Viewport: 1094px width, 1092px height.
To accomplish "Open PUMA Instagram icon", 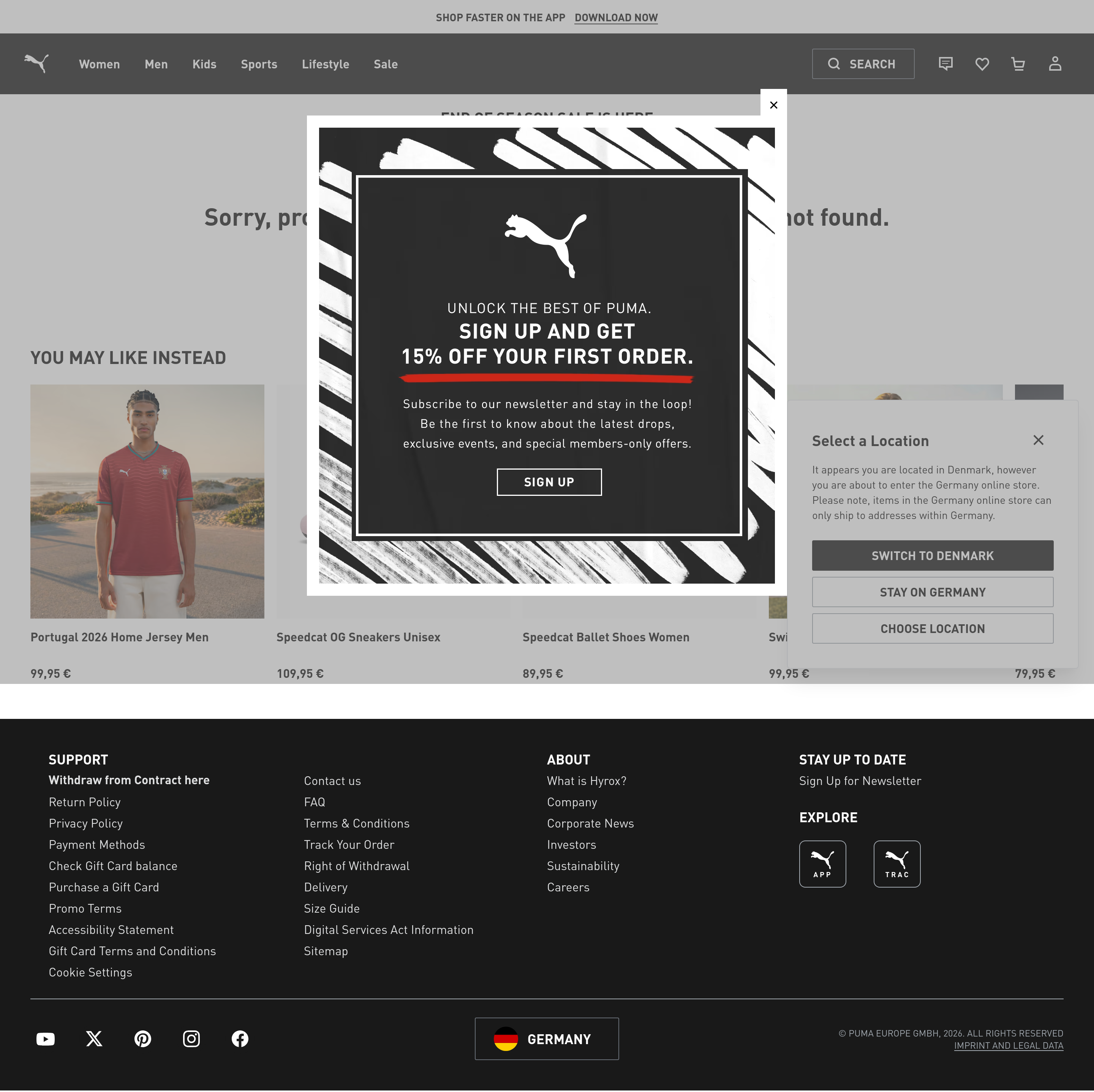I will click(191, 1039).
